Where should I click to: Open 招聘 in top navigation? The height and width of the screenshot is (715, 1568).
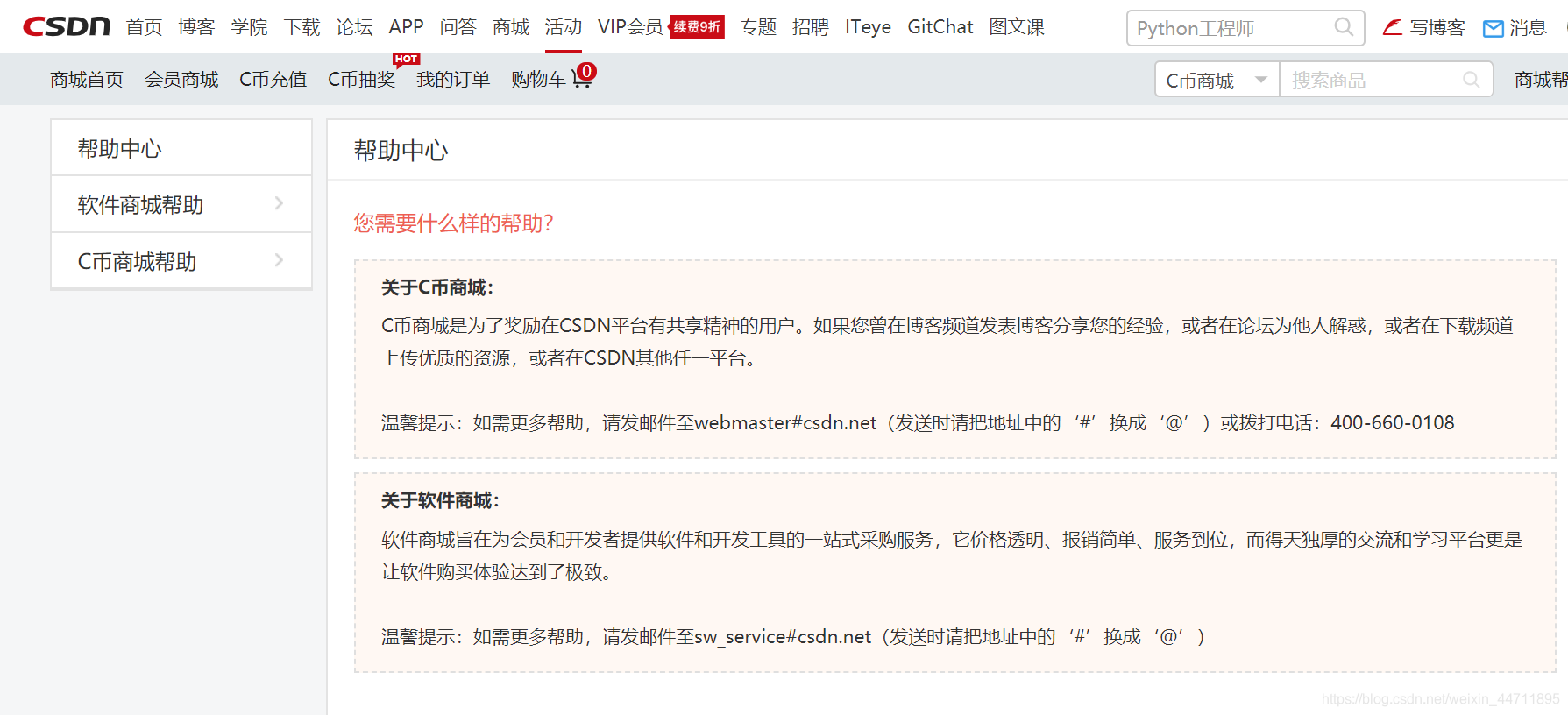point(811,27)
